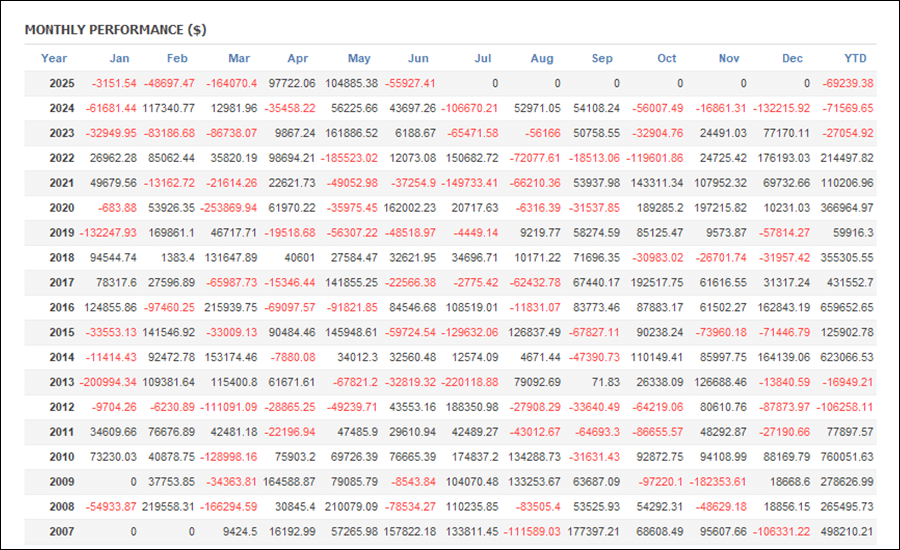Select the Monthly Performance ($) heading
Viewport: 900px width, 550px height.
tap(115, 30)
